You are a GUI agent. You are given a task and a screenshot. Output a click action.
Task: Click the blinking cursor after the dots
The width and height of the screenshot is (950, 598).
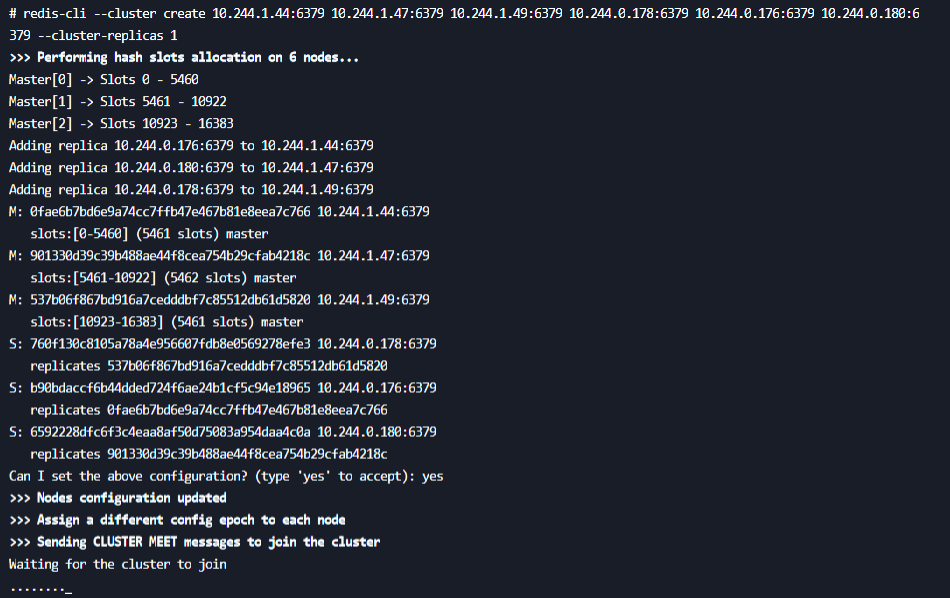coord(68,591)
